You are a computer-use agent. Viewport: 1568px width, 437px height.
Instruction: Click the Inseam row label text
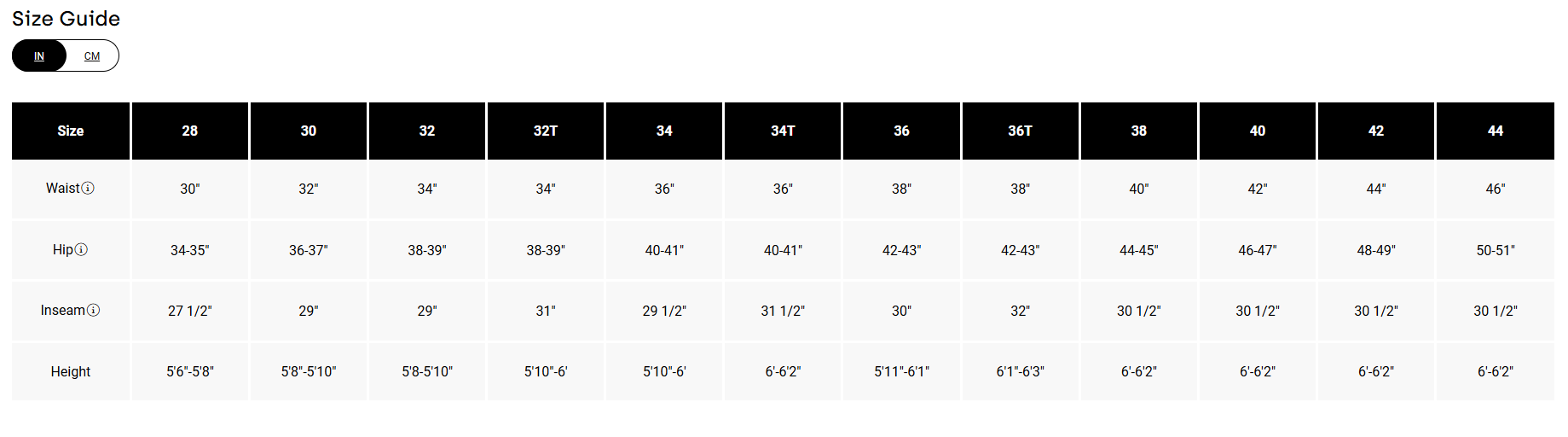point(63,310)
